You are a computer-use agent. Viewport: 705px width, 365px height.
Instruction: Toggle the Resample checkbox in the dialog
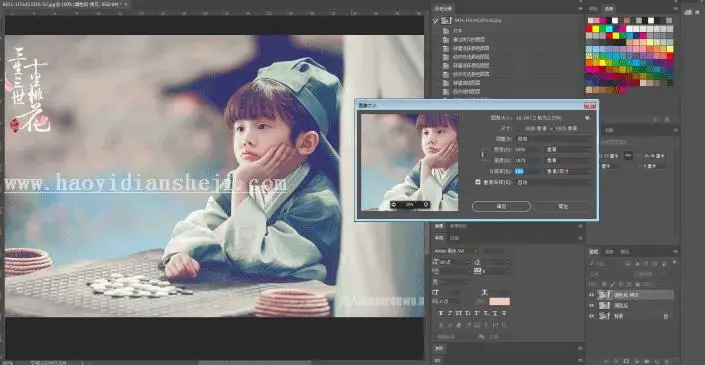coord(478,182)
